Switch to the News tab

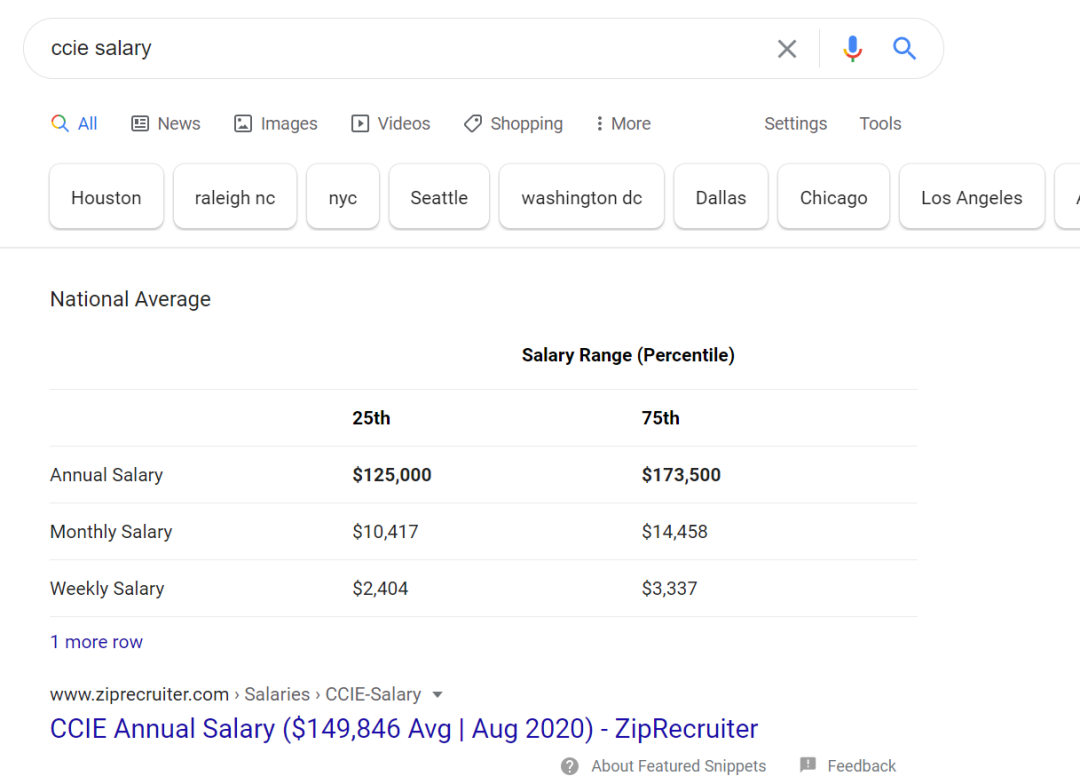point(166,124)
